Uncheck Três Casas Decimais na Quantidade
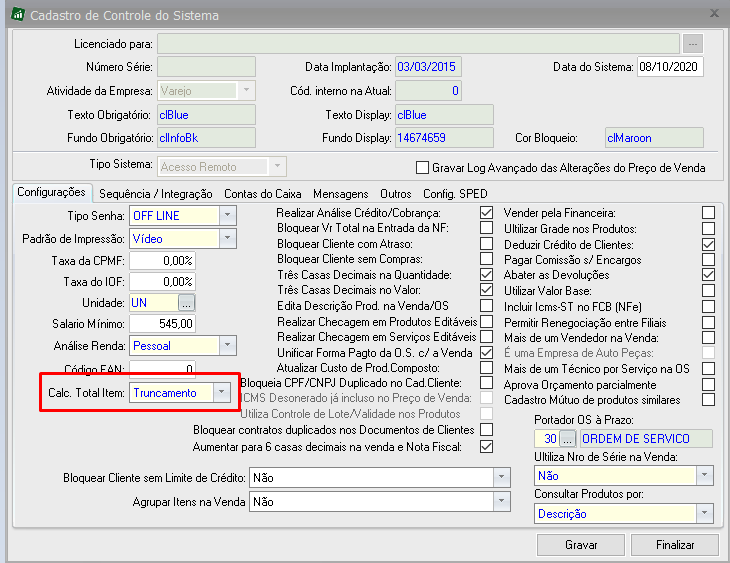The height and width of the screenshot is (563, 730). click(487, 274)
